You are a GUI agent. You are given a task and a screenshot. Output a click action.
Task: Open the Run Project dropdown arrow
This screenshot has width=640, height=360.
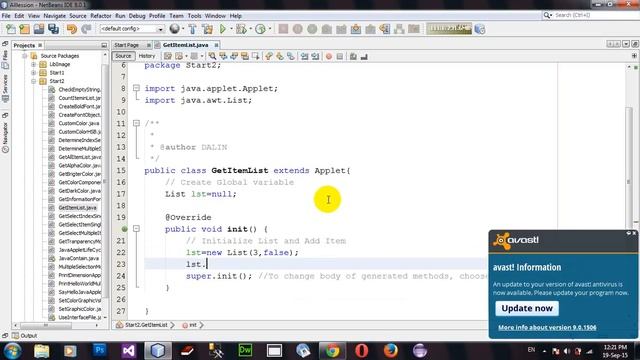231,29
